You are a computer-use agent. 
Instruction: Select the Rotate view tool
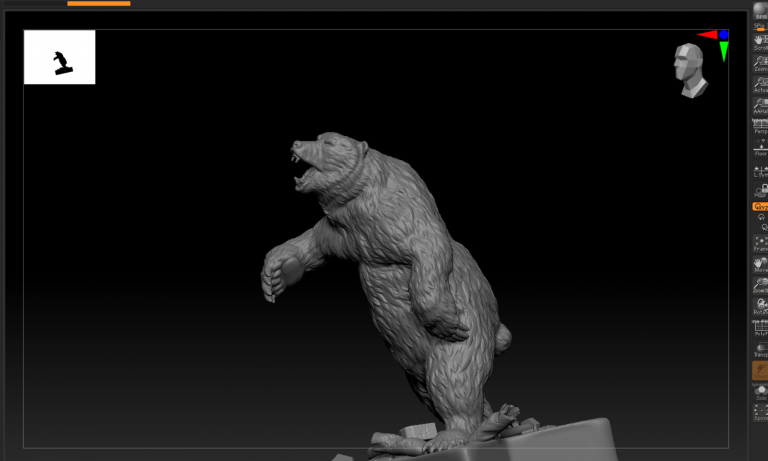(x=761, y=307)
